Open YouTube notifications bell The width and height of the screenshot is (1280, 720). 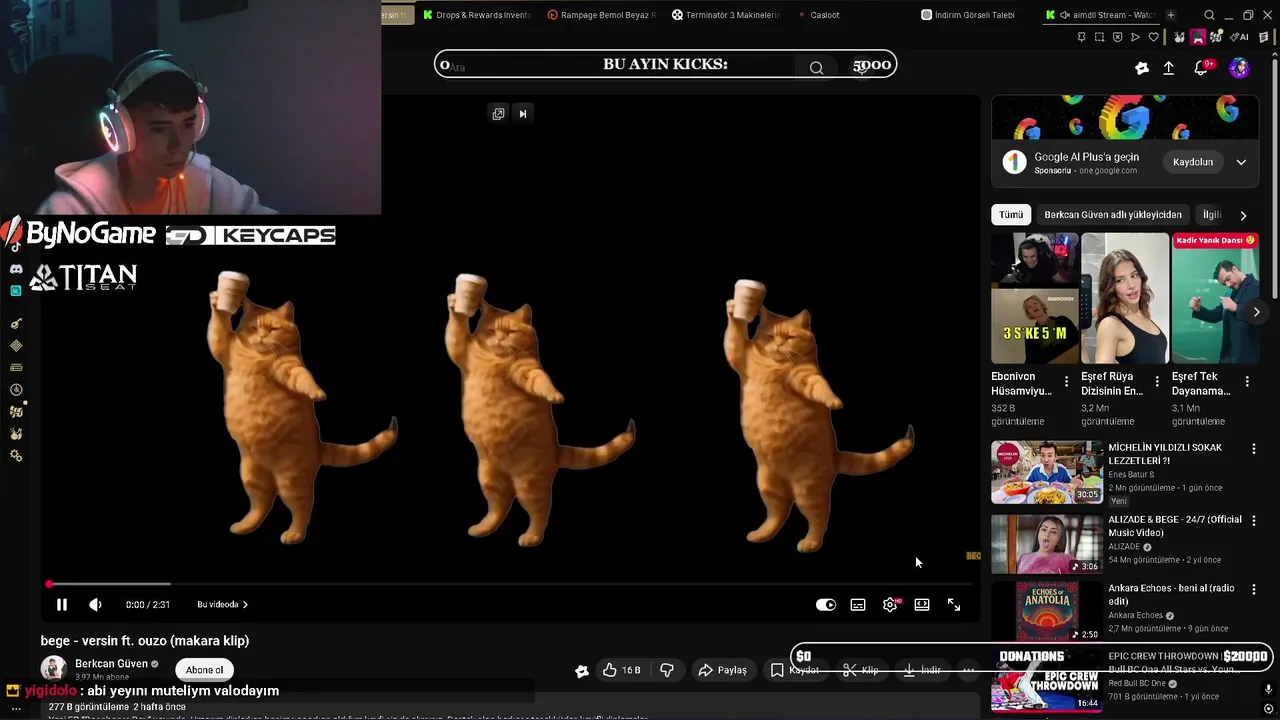coord(1201,68)
